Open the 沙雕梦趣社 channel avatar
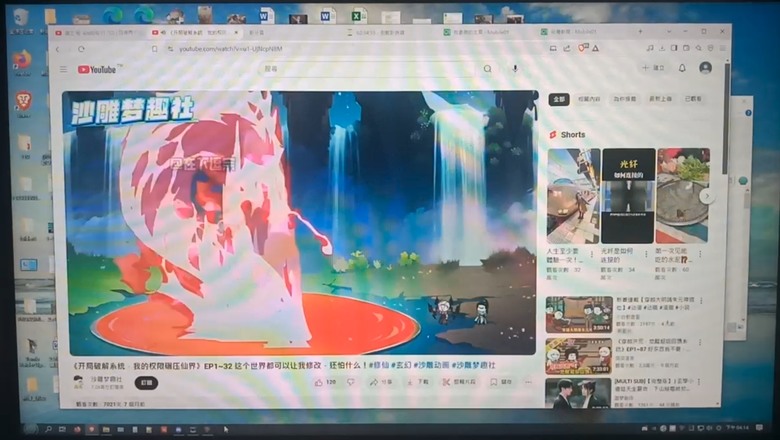The width and height of the screenshot is (780, 440). point(78,382)
